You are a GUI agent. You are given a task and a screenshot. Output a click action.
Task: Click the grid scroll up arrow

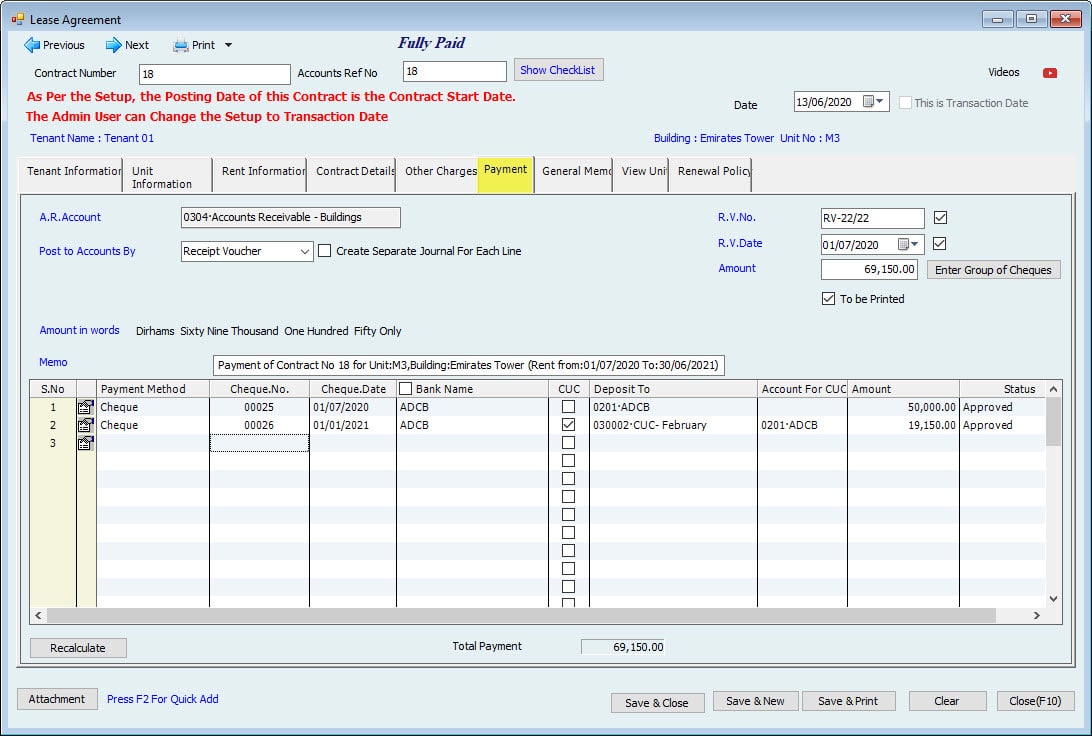pos(1054,389)
